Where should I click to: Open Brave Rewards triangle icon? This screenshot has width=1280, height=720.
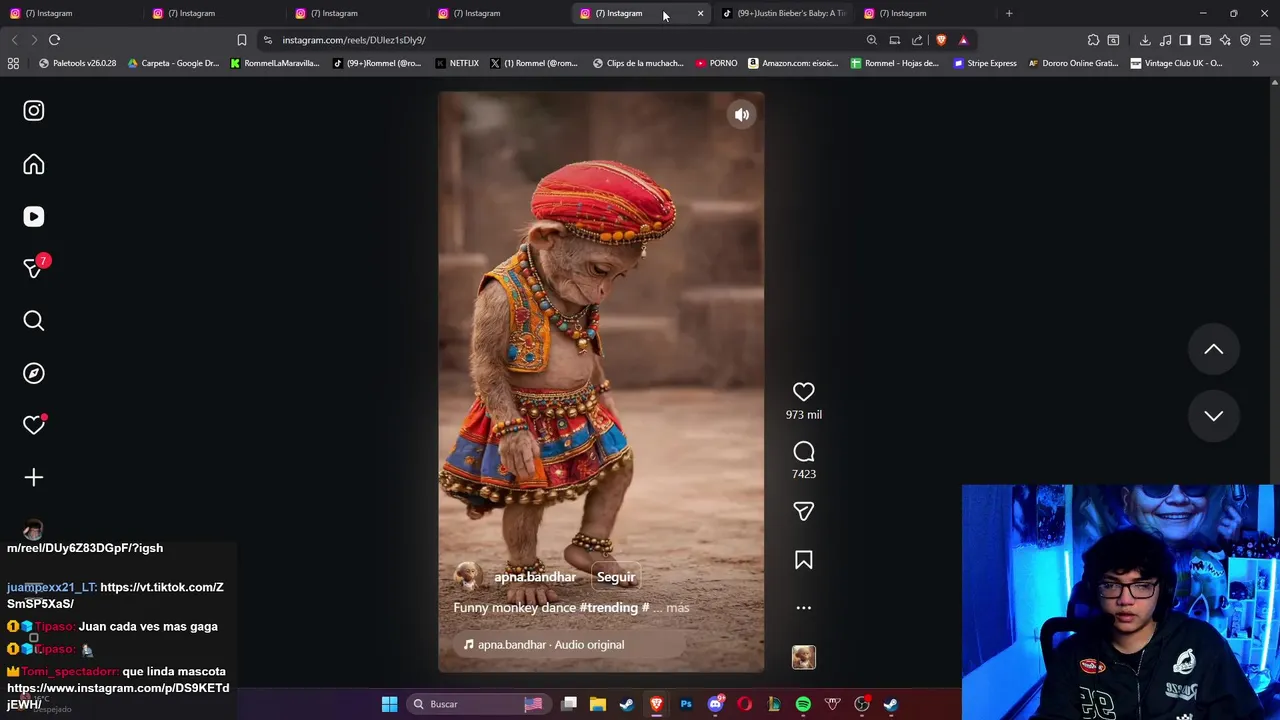tap(963, 40)
